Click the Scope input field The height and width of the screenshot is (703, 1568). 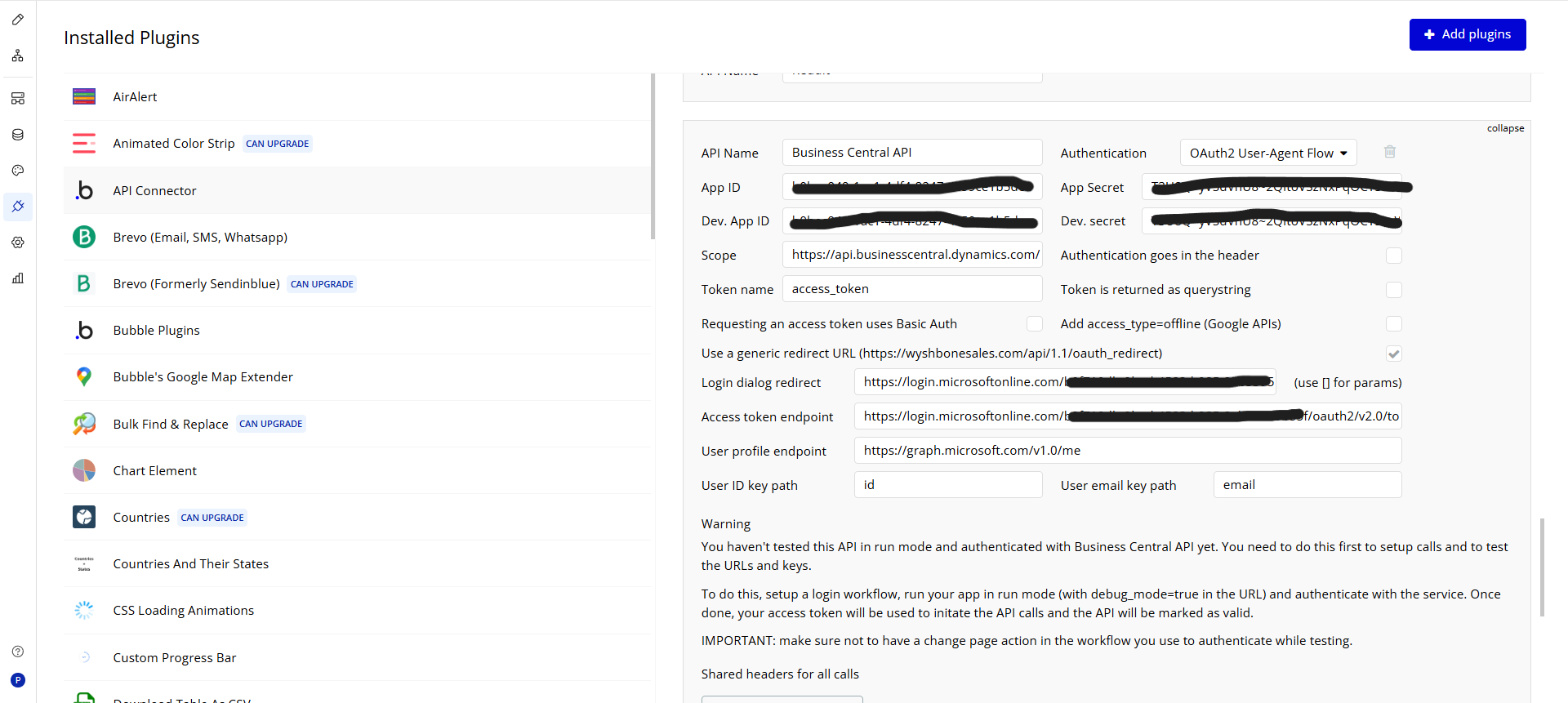point(912,255)
